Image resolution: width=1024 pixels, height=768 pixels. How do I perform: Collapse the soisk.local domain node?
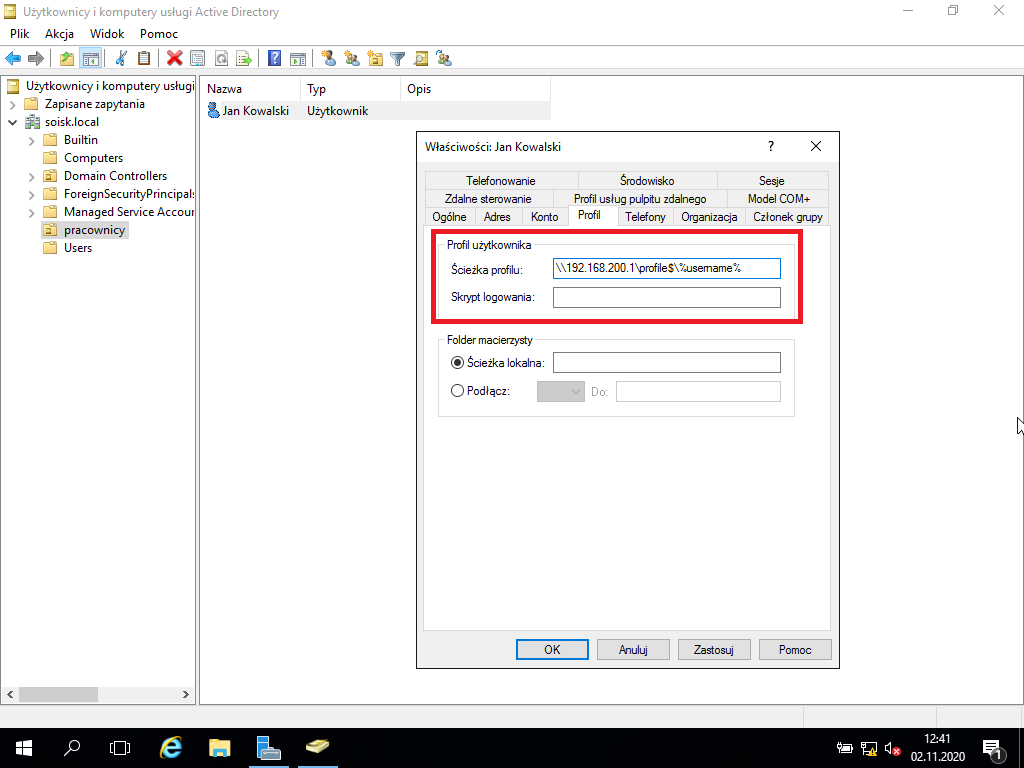click(x=12, y=122)
